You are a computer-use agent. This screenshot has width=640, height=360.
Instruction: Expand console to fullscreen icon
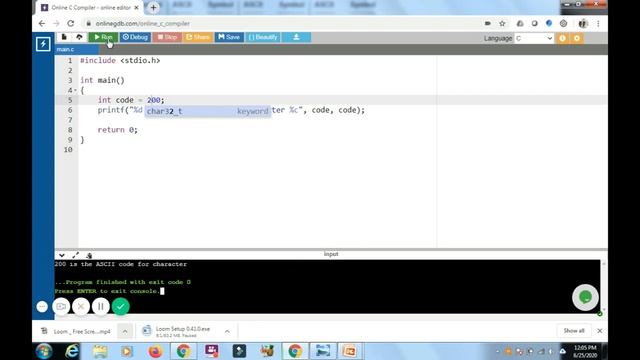click(x=76, y=256)
